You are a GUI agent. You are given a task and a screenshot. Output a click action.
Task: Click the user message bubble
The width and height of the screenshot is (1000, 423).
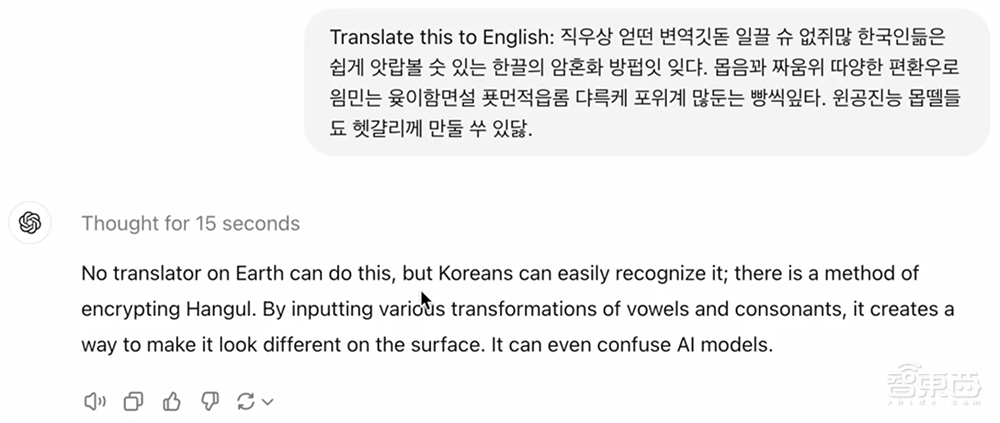pyautogui.click(x=640, y=84)
